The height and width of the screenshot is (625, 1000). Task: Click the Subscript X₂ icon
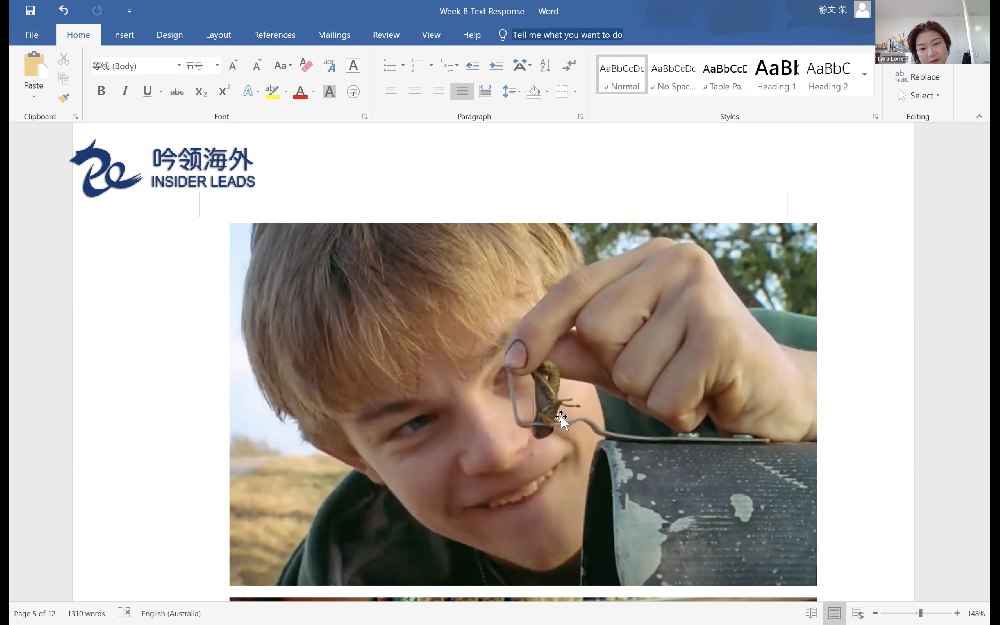tap(201, 91)
